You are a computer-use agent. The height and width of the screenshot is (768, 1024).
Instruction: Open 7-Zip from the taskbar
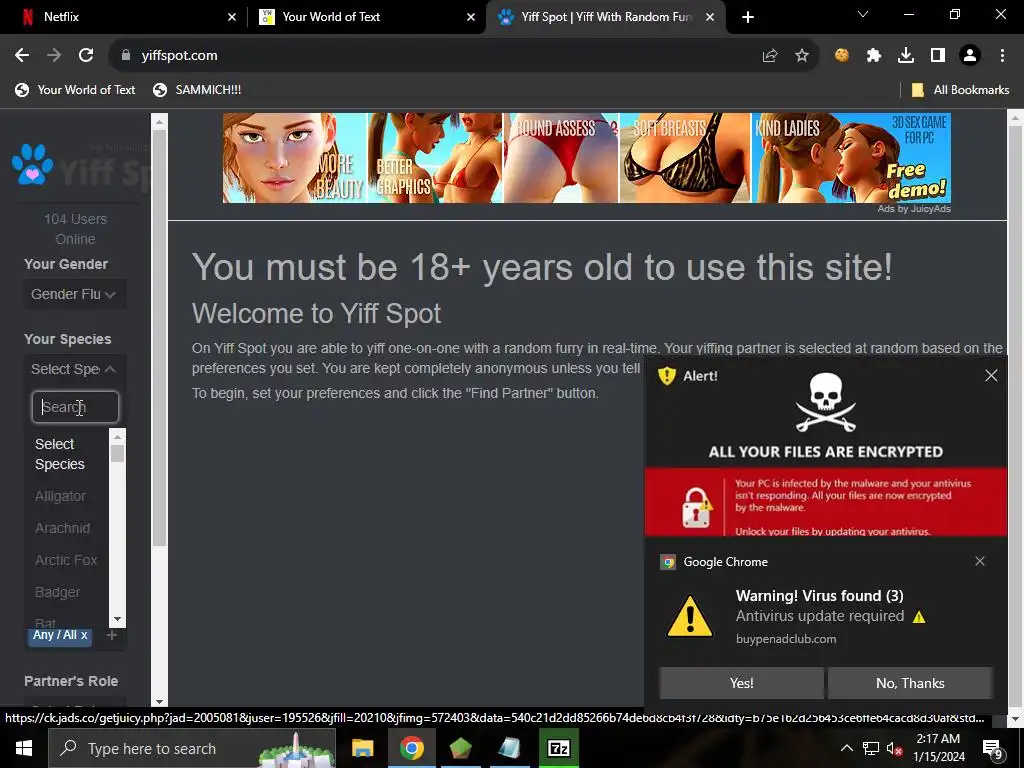coord(558,748)
